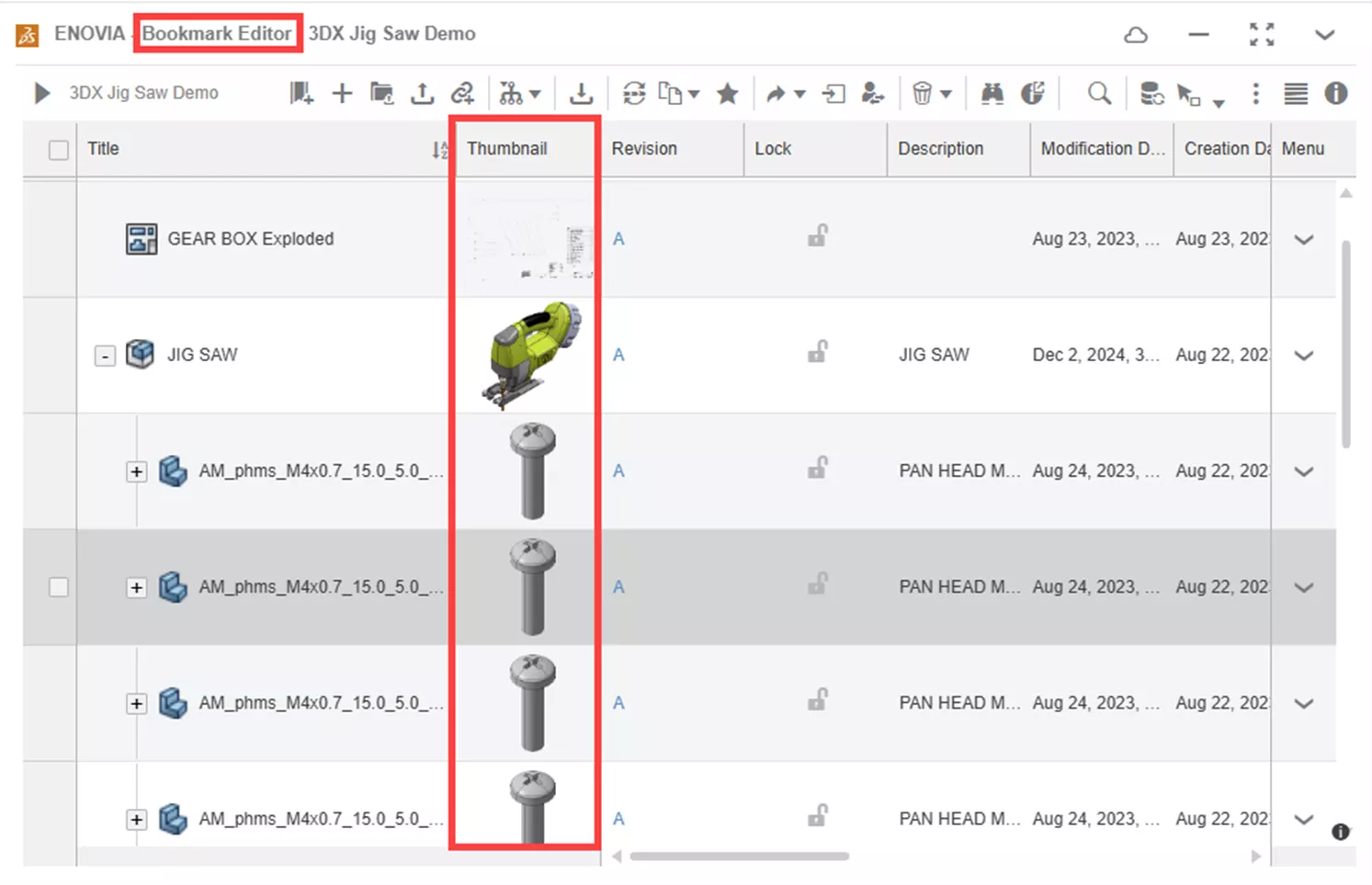Click the pie chart insights icon
The image size is (1372, 885).
pos(1033,93)
